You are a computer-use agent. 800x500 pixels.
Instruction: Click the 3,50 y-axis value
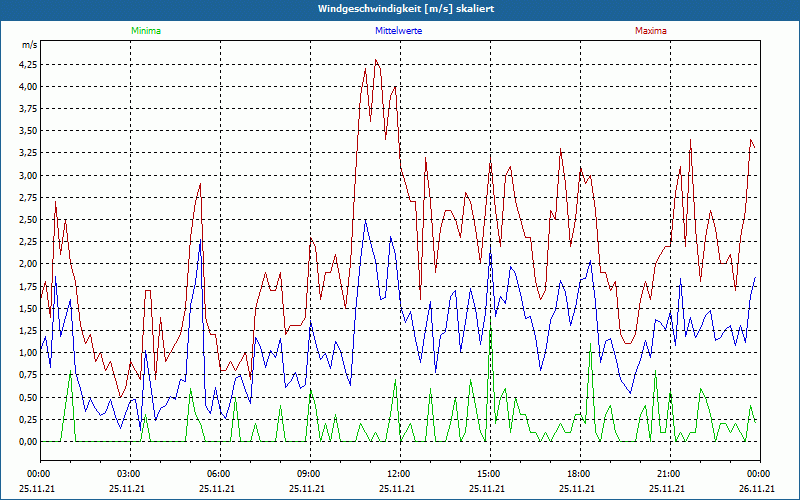tap(28, 131)
